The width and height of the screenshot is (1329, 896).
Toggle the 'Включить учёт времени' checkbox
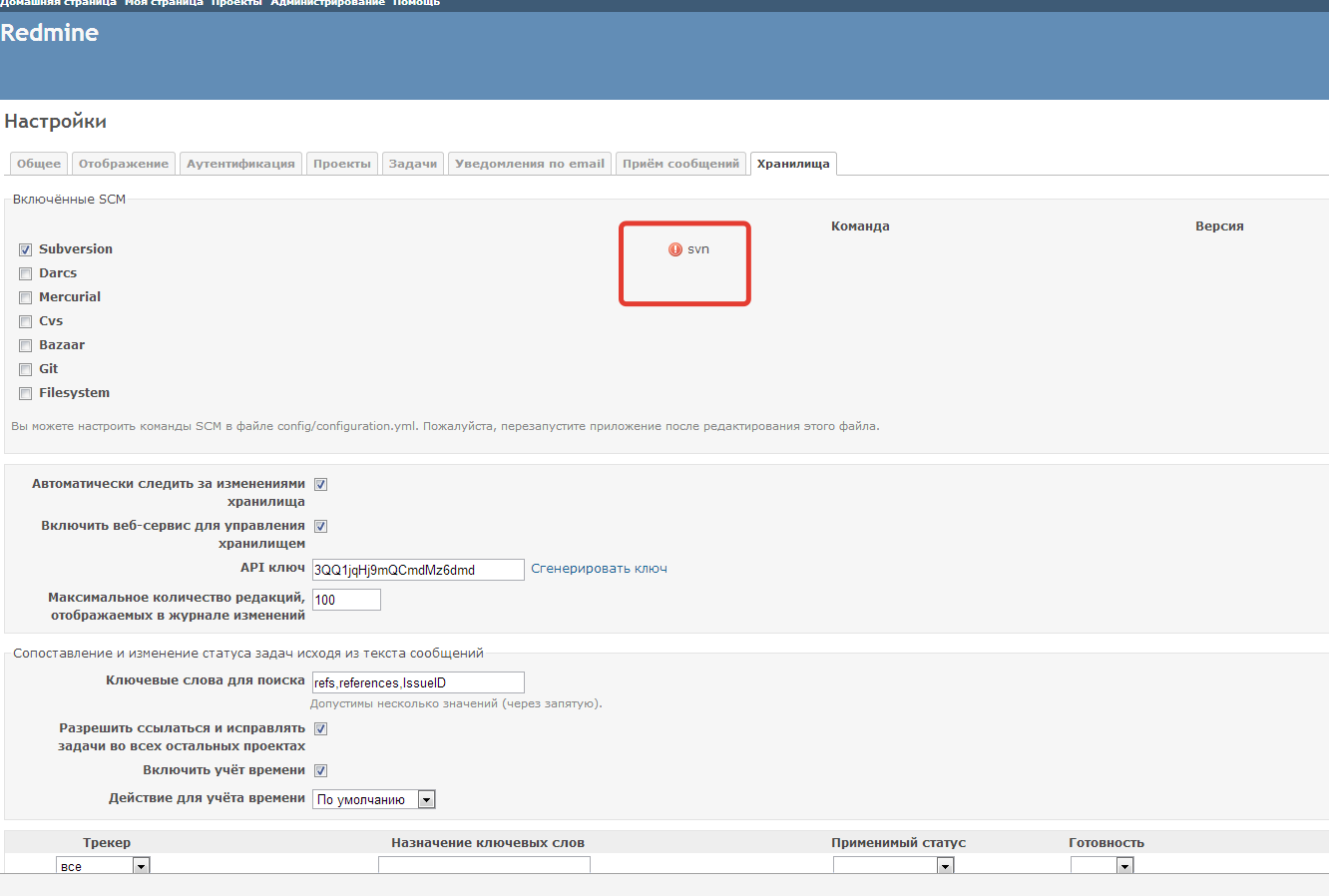[321, 770]
